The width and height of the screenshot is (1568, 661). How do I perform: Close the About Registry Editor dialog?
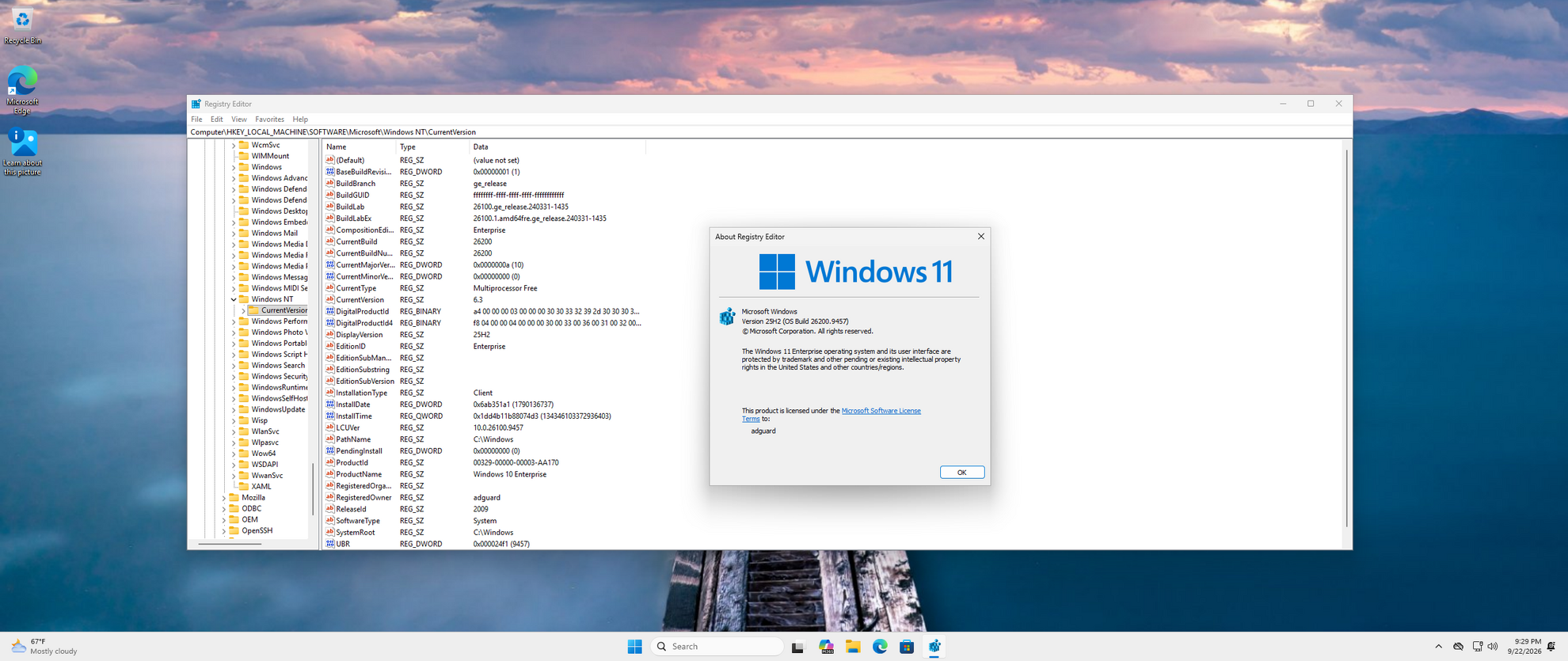pyautogui.click(x=980, y=237)
